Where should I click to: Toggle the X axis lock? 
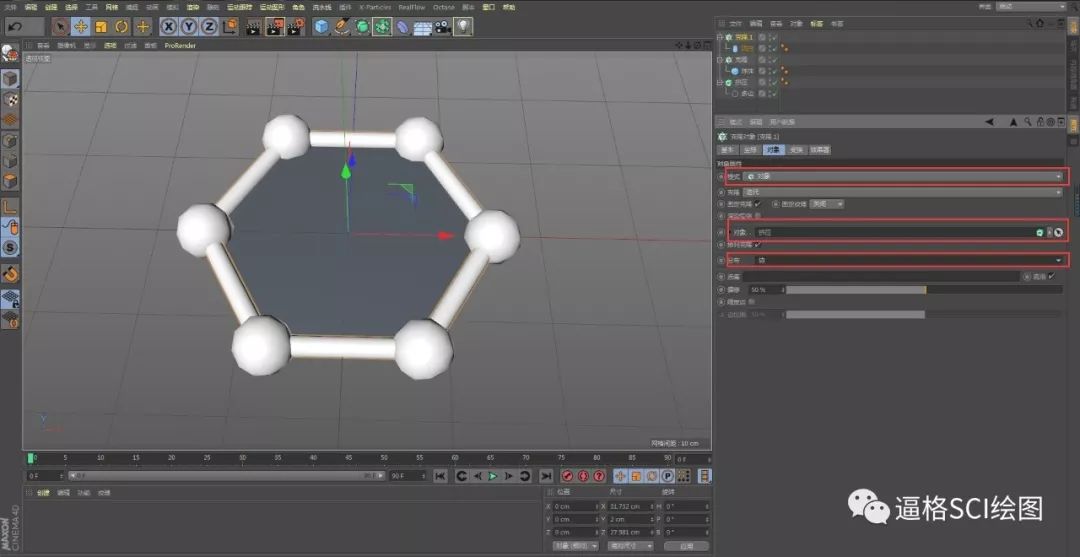coord(168,26)
